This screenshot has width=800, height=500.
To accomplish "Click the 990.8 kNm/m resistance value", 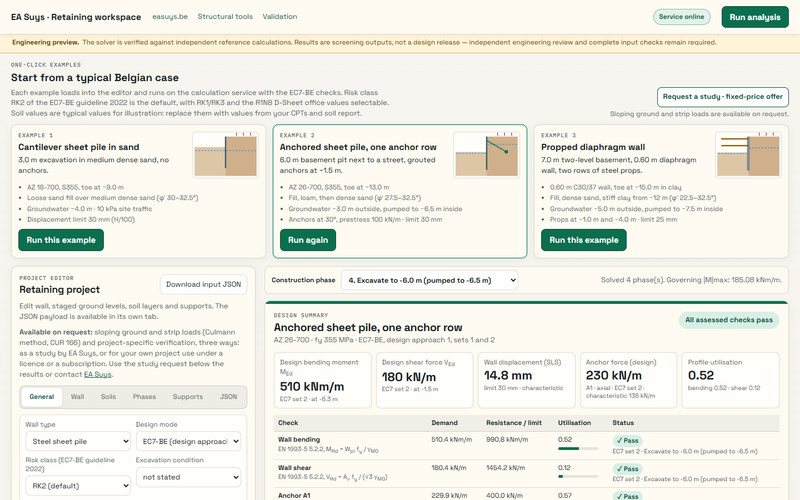I will [507, 439].
